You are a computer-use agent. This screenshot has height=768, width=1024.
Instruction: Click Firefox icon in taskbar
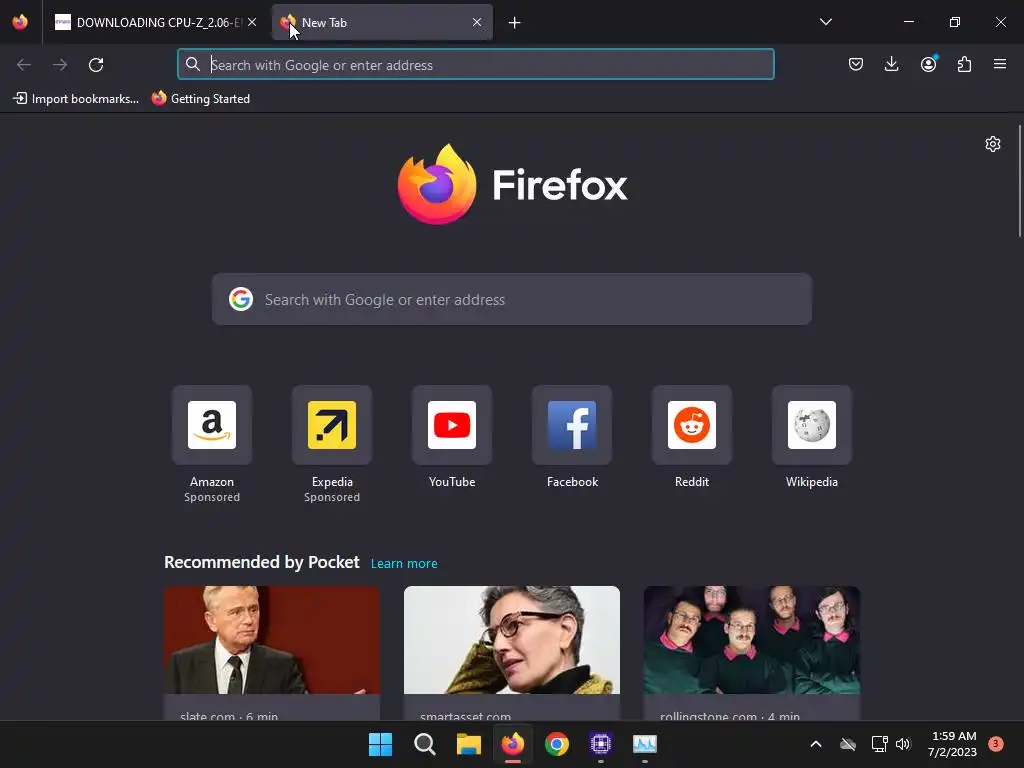[513, 744]
